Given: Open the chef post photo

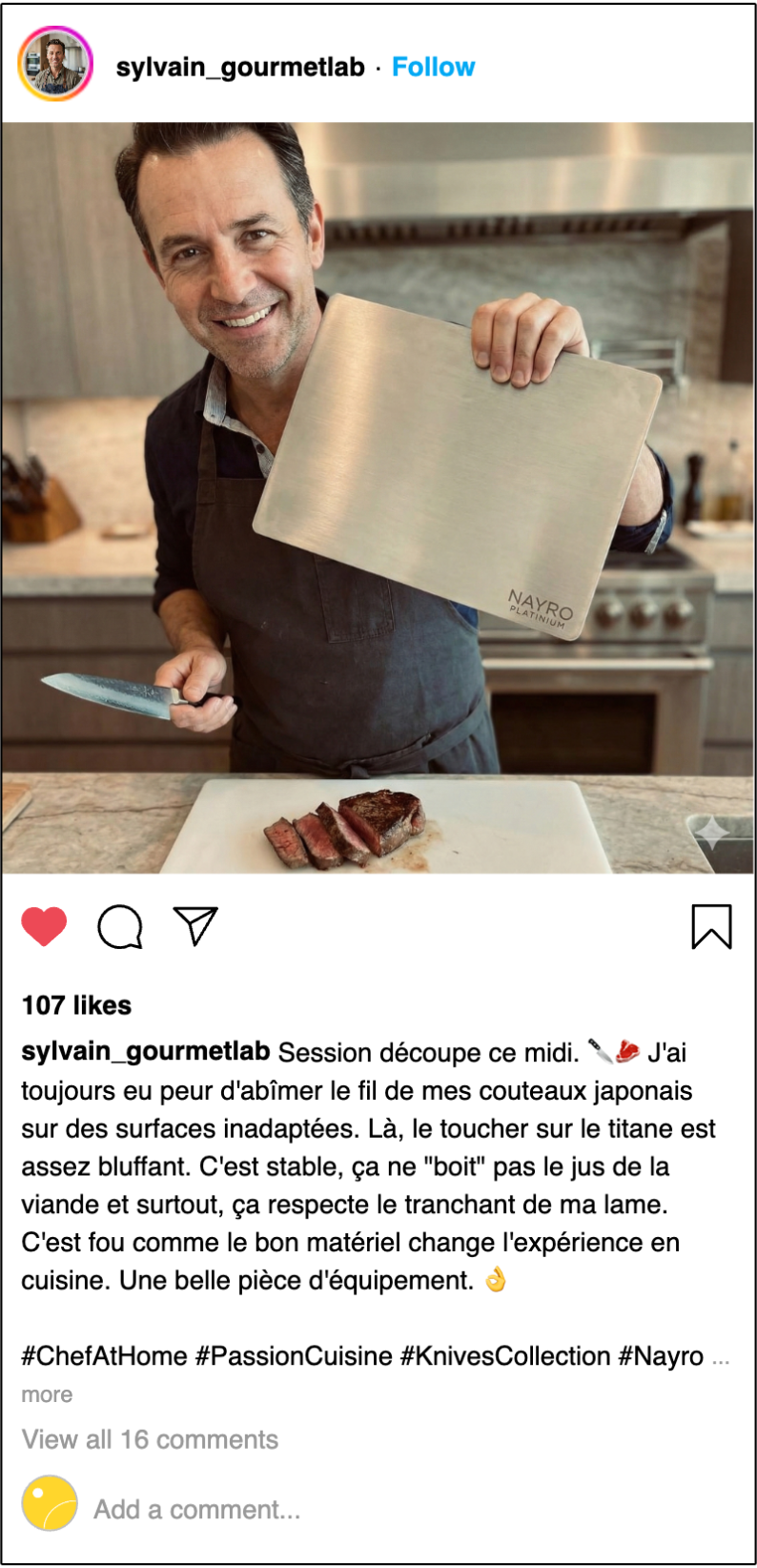Looking at the screenshot, I should [x=378, y=498].
